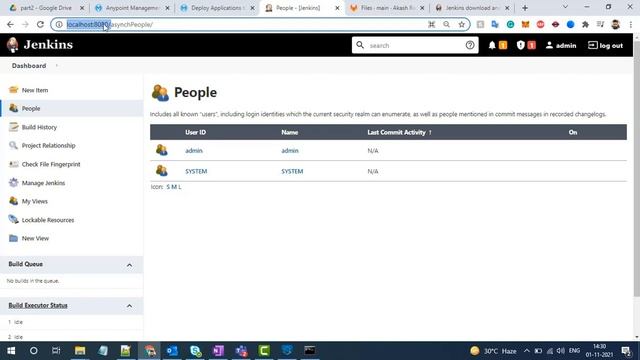The height and width of the screenshot is (360, 640).
Task: Bookmark this page star icon
Action: [462, 24]
